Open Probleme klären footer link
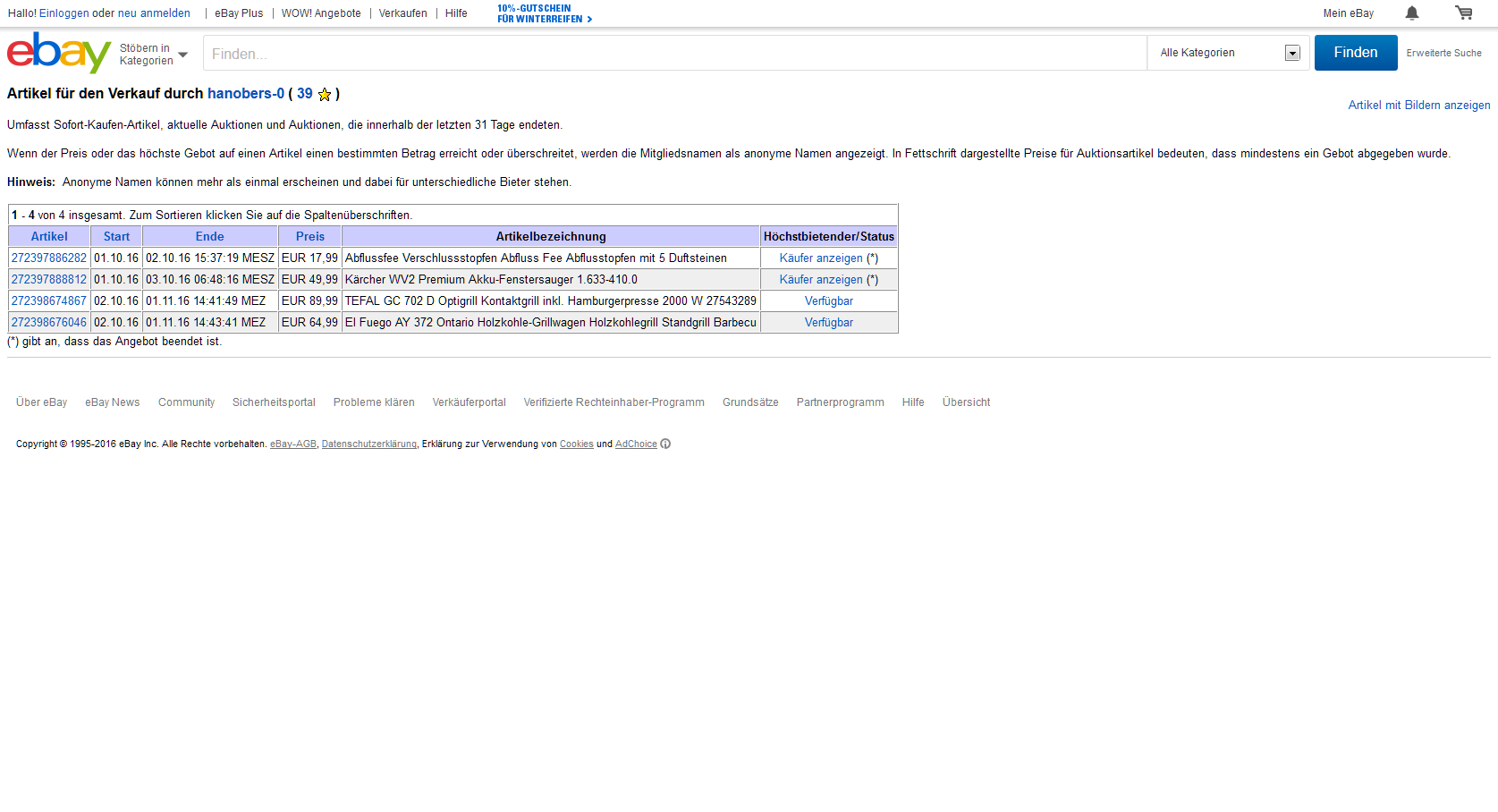Screen dimensions: 1498x812 click(x=374, y=402)
